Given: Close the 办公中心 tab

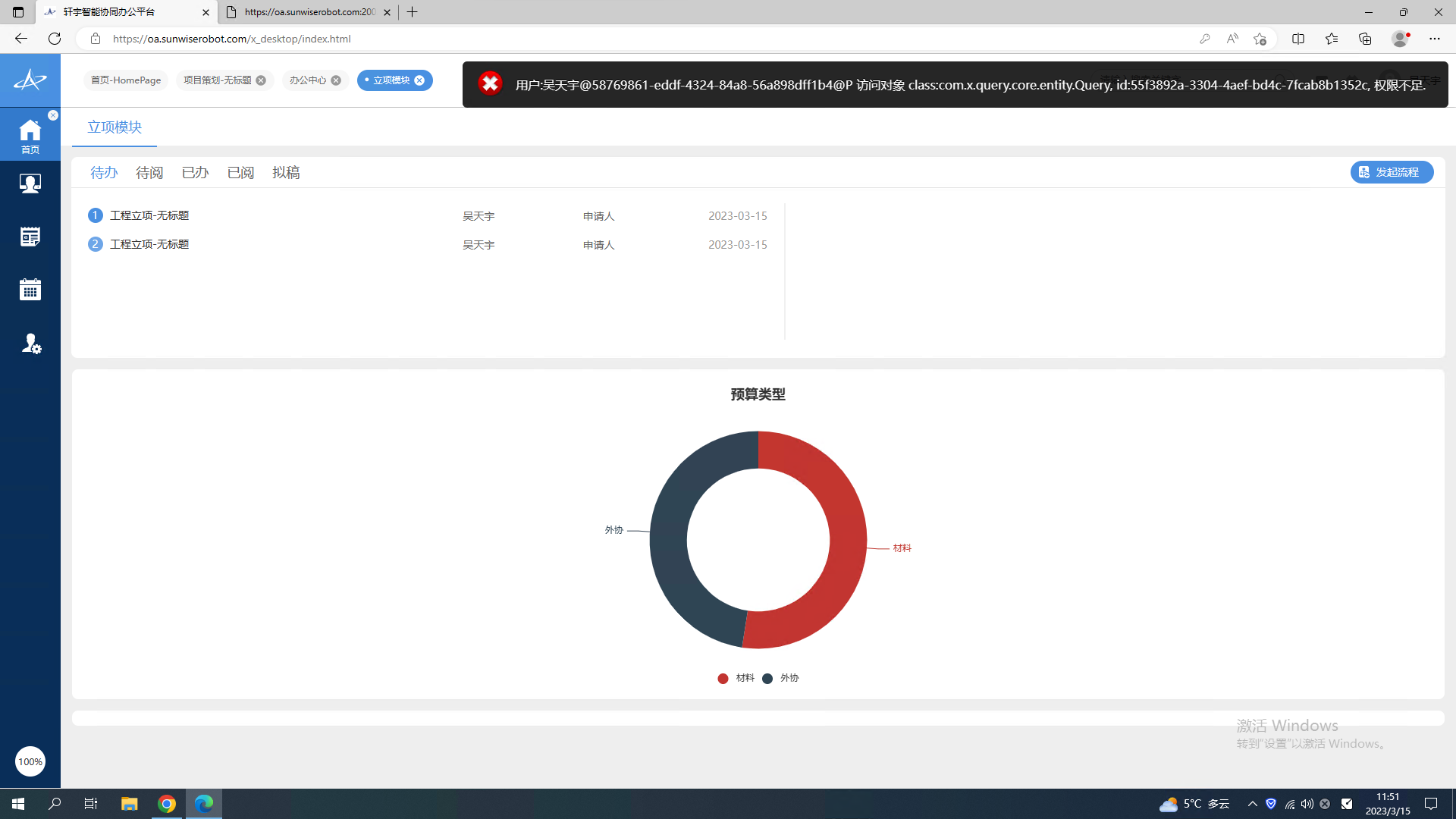Looking at the screenshot, I should pos(336,80).
